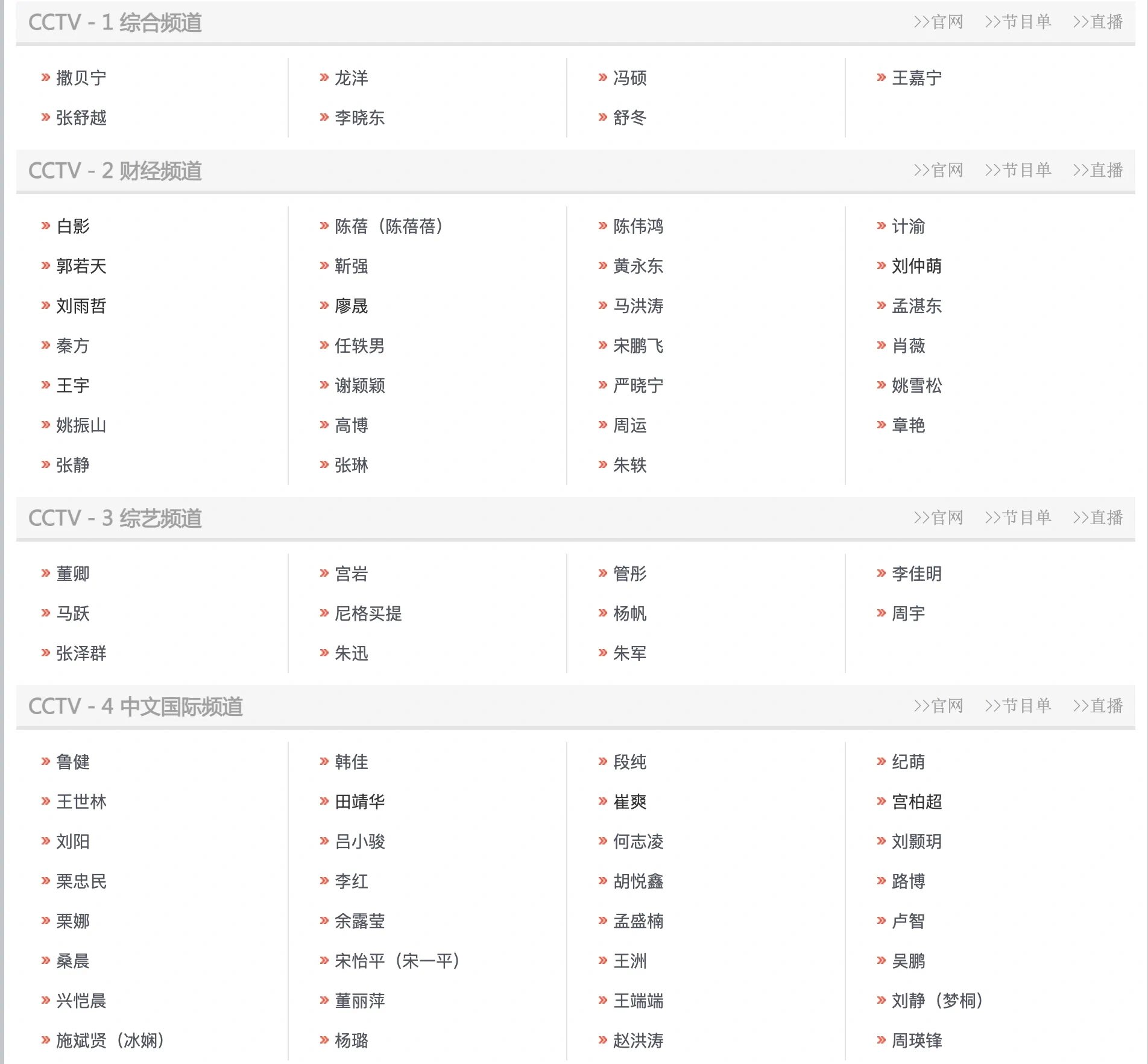
Task: Select host 王嘉宁
Action: click(917, 78)
